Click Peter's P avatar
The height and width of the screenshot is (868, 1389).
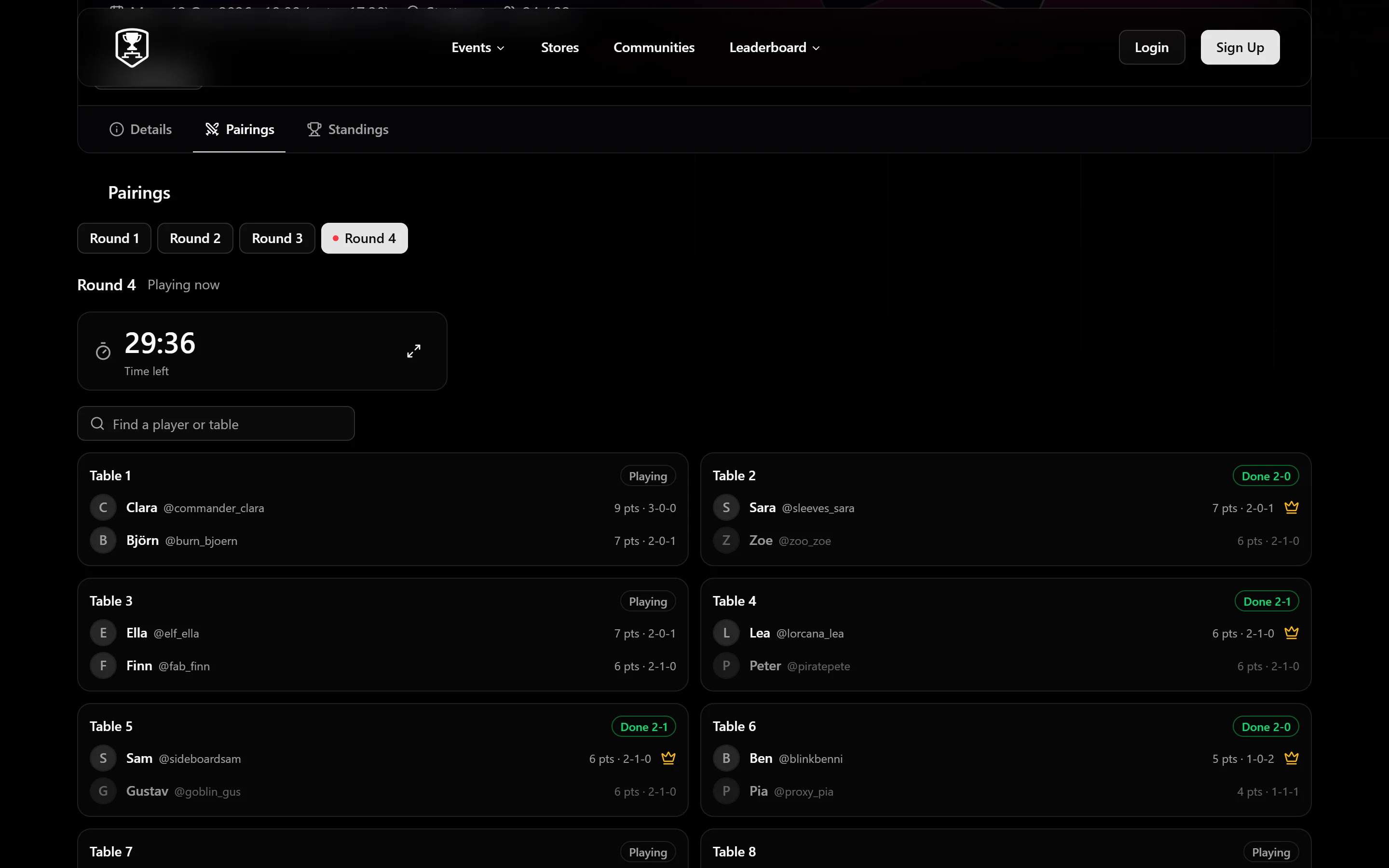click(726, 665)
